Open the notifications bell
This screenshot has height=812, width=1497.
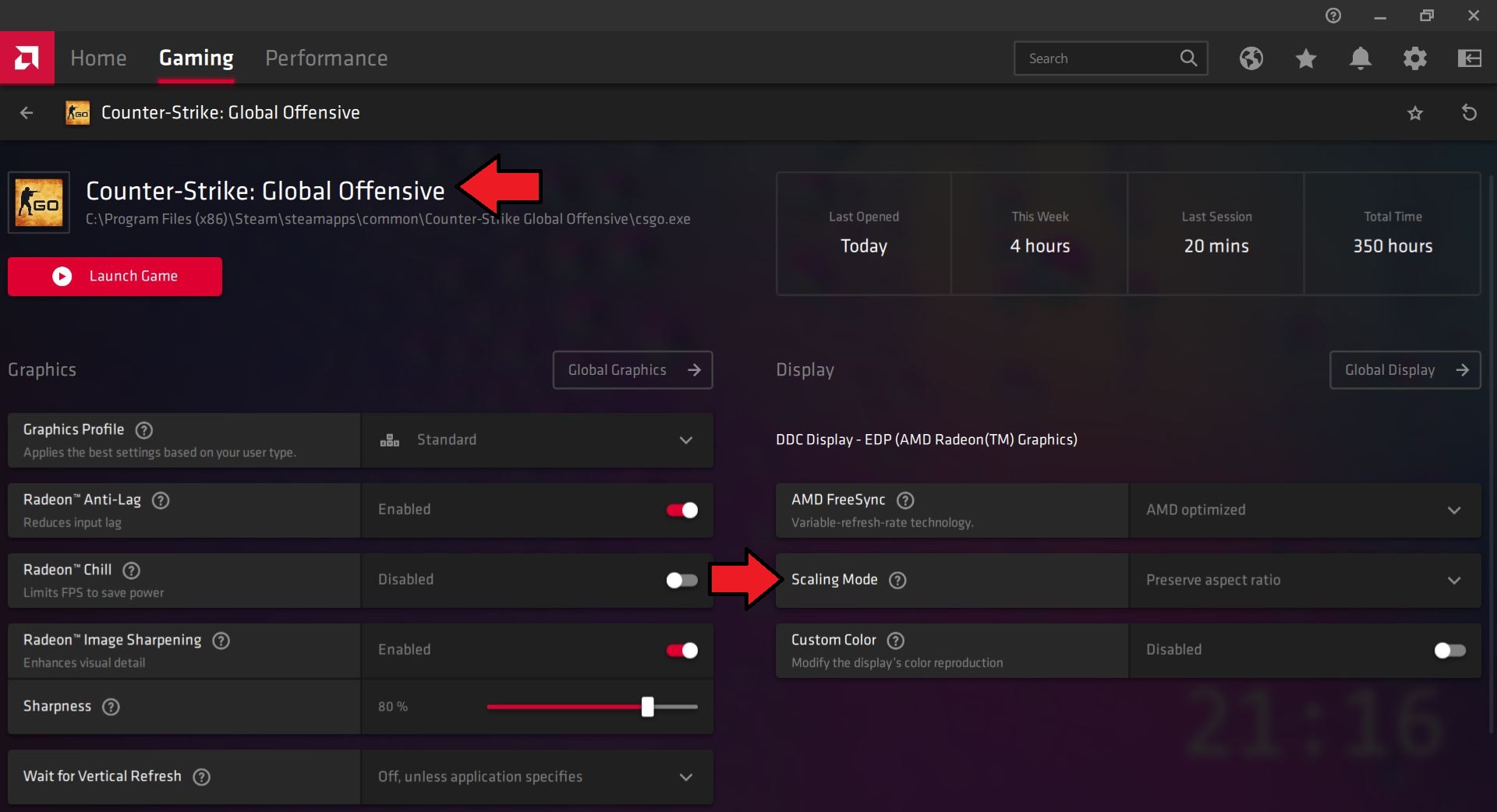tap(1361, 58)
